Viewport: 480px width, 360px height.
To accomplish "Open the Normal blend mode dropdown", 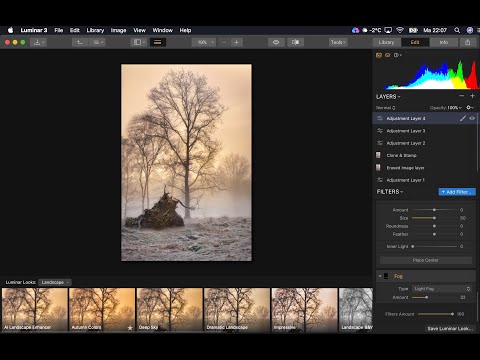I will click(386, 108).
